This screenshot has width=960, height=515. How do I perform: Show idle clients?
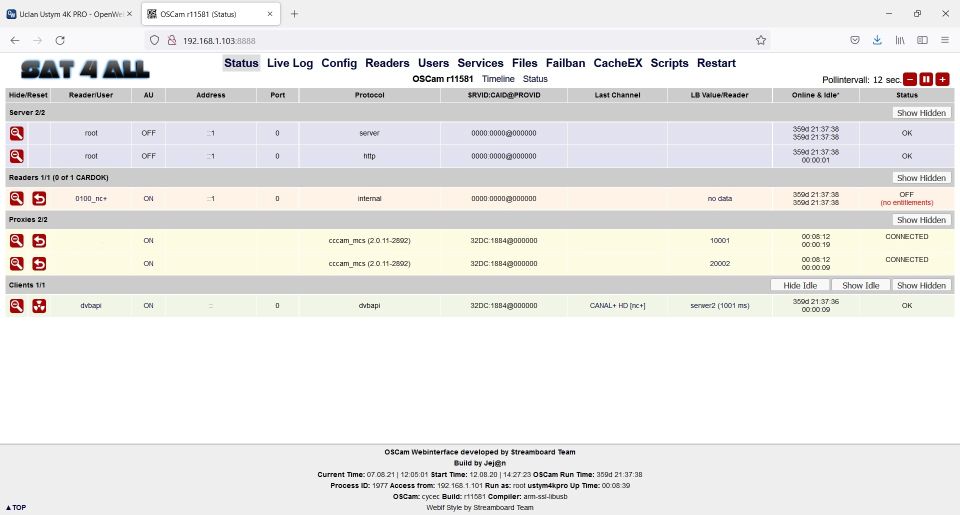[x=860, y=285]
